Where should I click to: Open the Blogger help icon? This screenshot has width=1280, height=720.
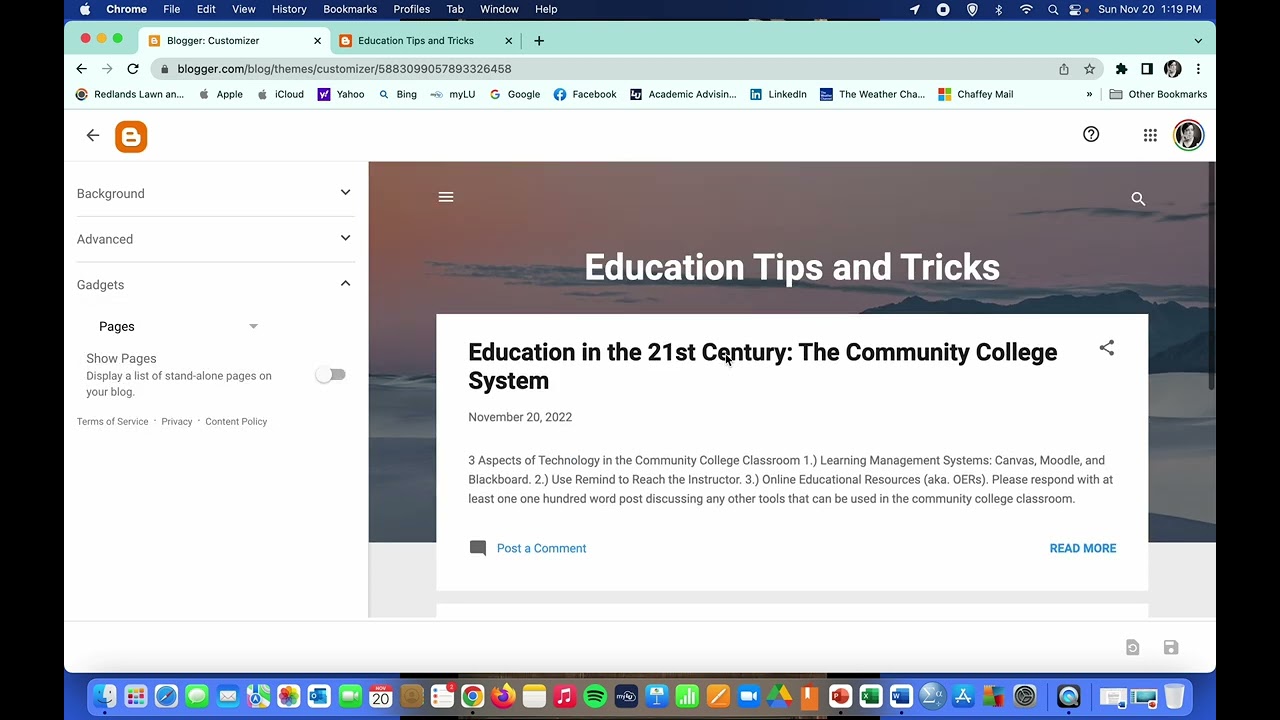pyautogui.click(x=1091, y=134)
